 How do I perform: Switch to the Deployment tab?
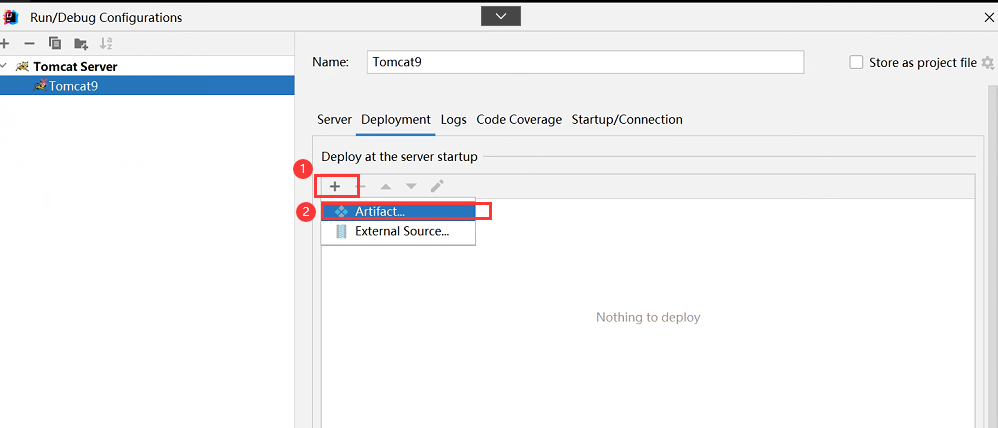pyautogui.click(x=396, y=120)
